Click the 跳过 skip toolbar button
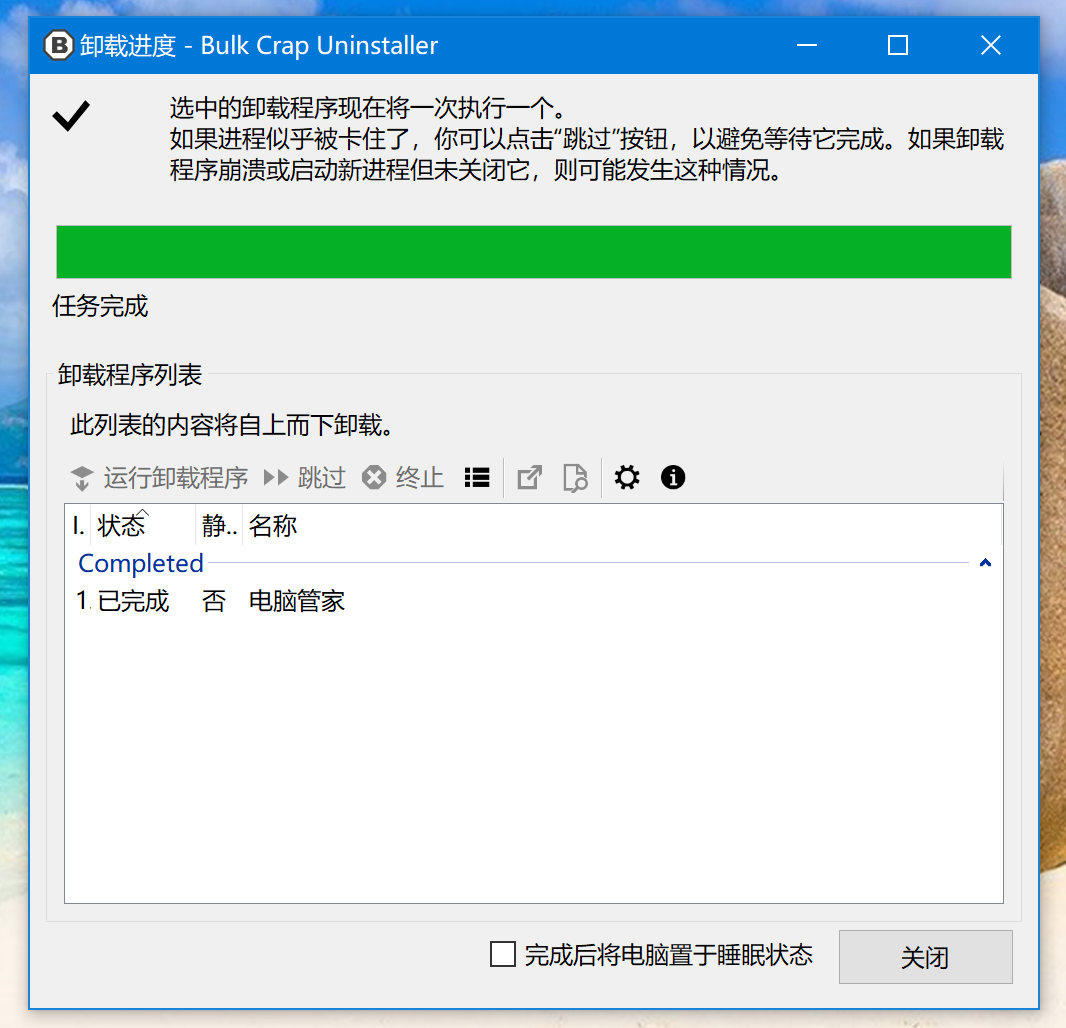Screen dimensions: 1066x1028 pyautogui.click(x=305, y=478)
